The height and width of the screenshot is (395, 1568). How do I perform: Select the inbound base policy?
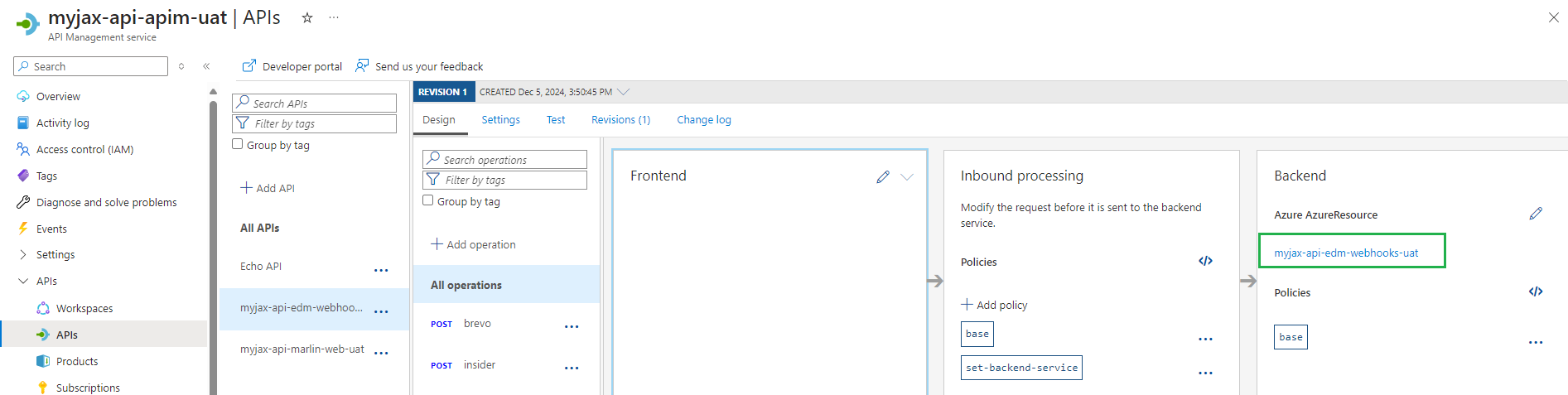[x=977, y=335]
